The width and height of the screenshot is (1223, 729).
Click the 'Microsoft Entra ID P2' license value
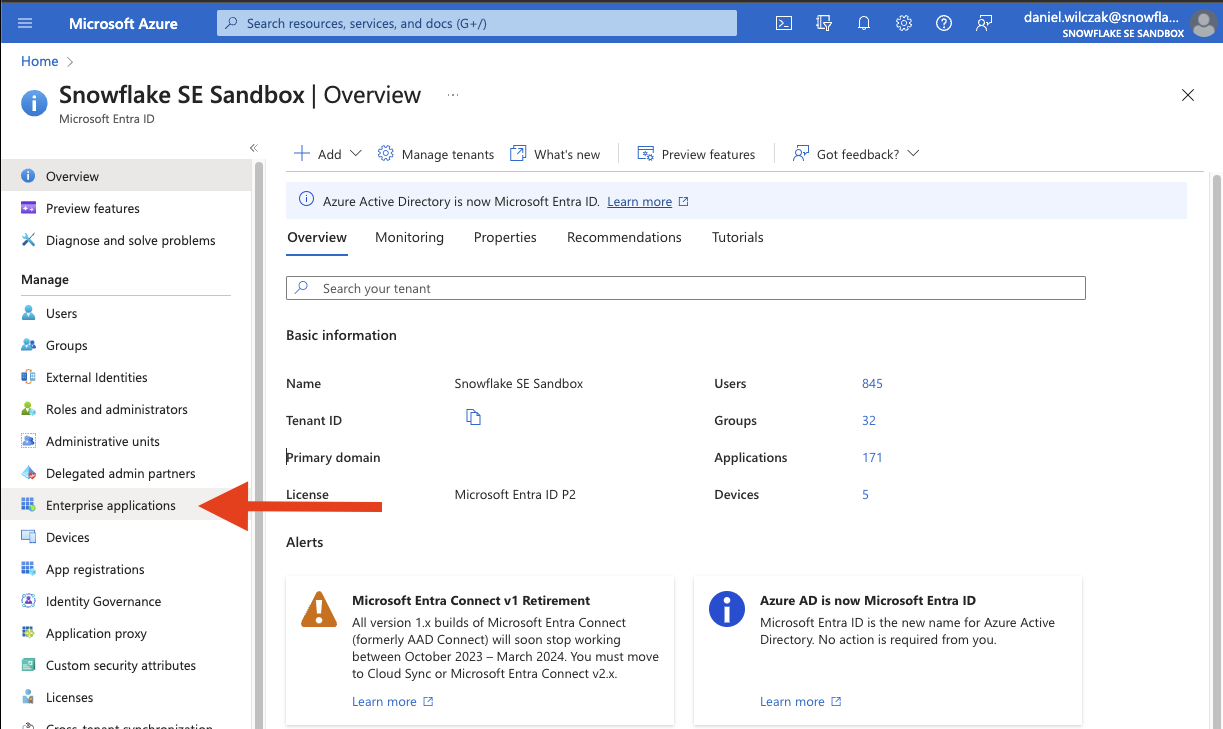click(515, 495)
